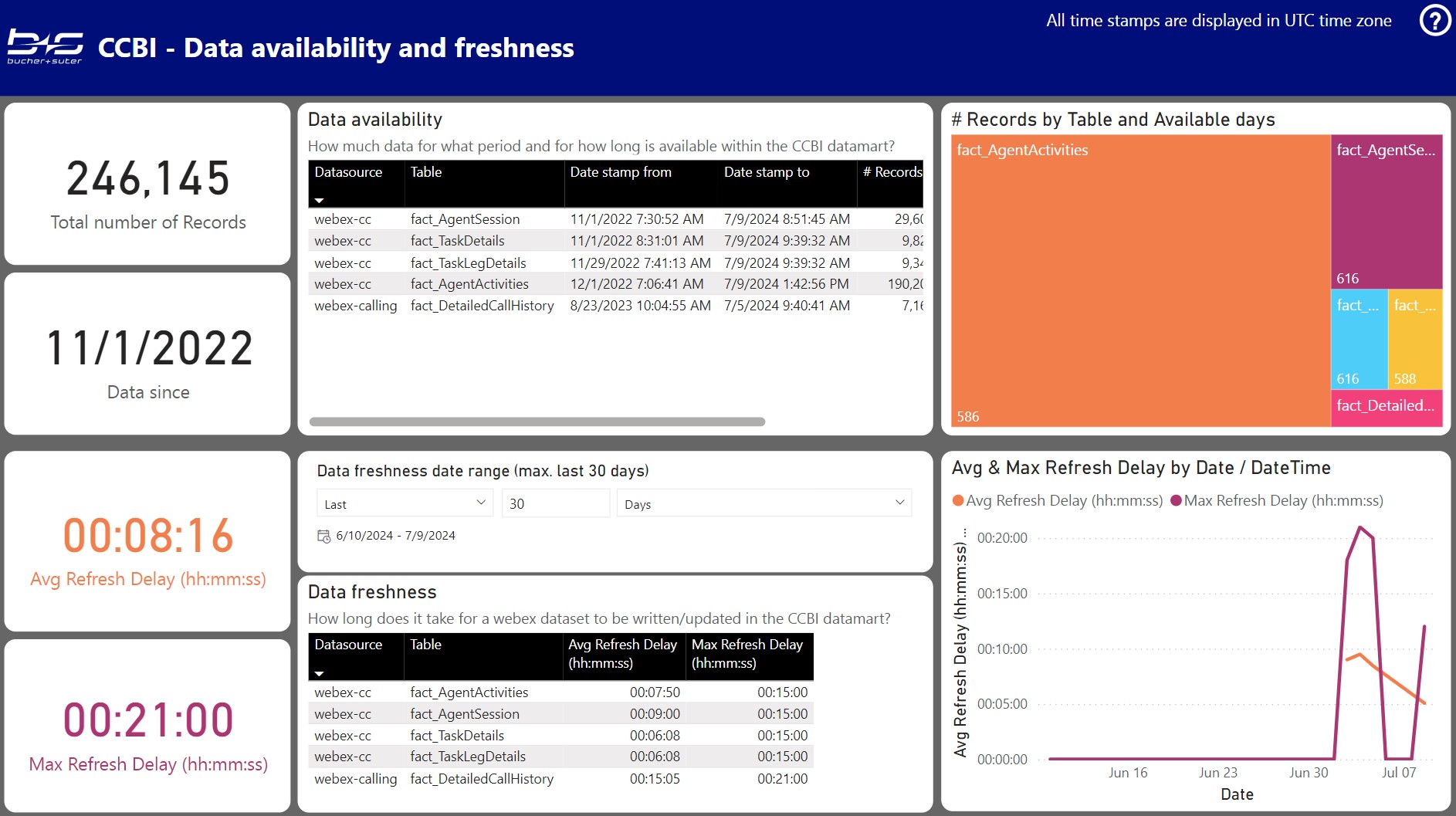Sort by # Records column header
Screen dimensions: 1456x816
(892, 183)
